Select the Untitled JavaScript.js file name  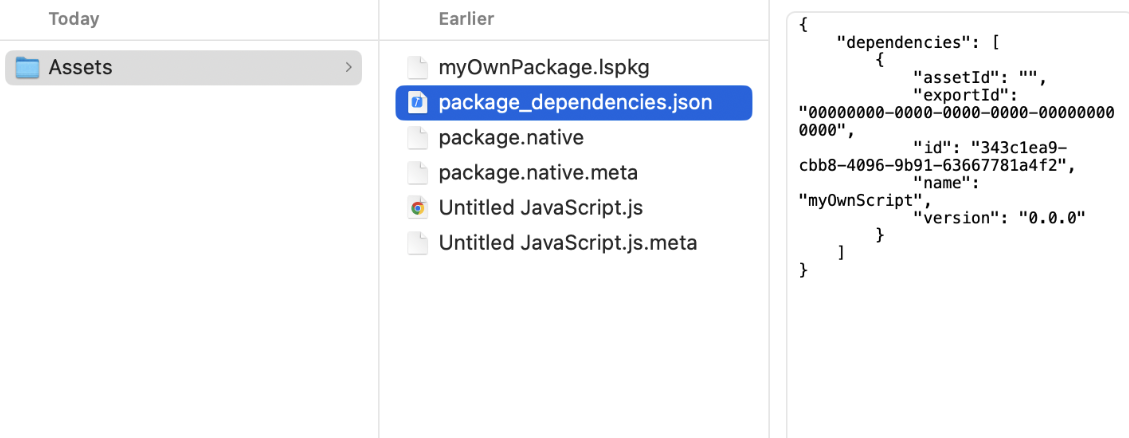point(540,208)
